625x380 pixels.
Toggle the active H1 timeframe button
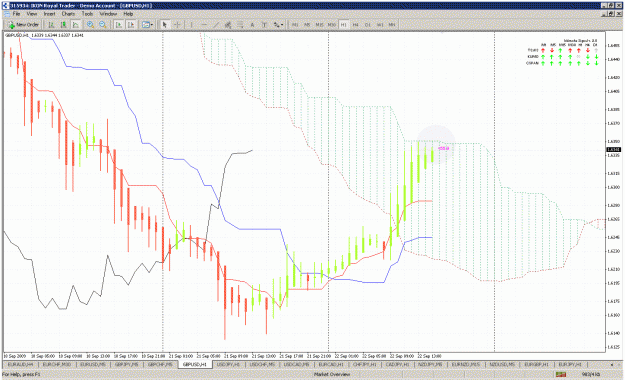(344, 25)
